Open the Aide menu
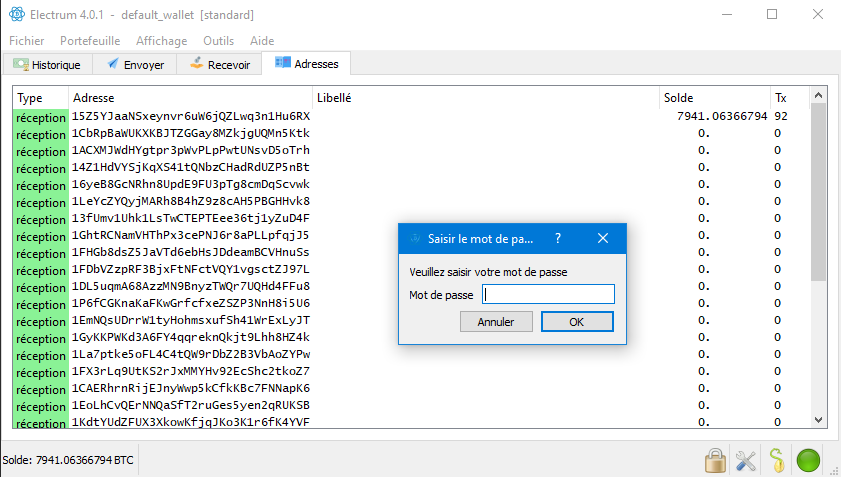 (x=262, y=41)
